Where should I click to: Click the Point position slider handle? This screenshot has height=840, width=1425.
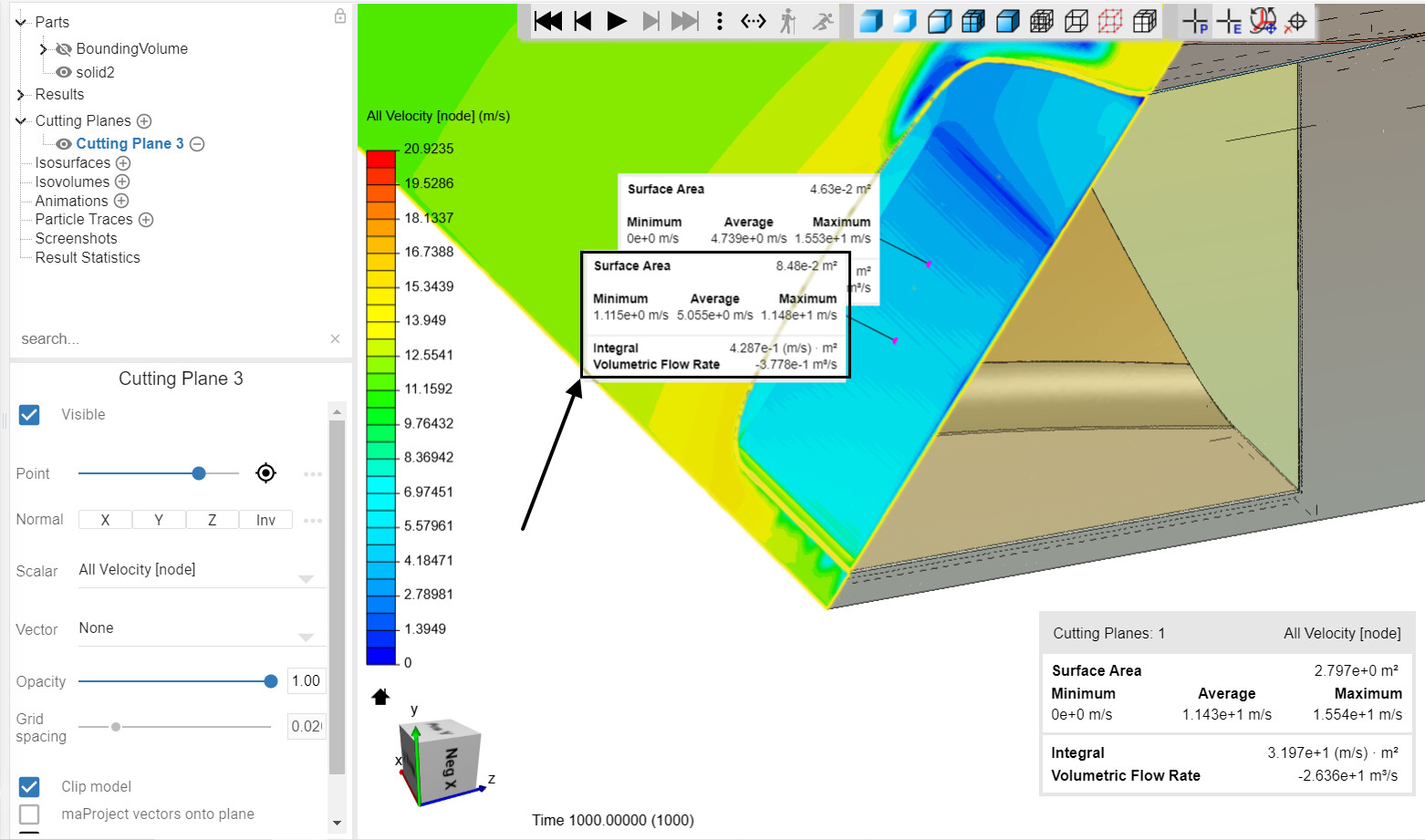pyautogui.click(x=199, y=473)
